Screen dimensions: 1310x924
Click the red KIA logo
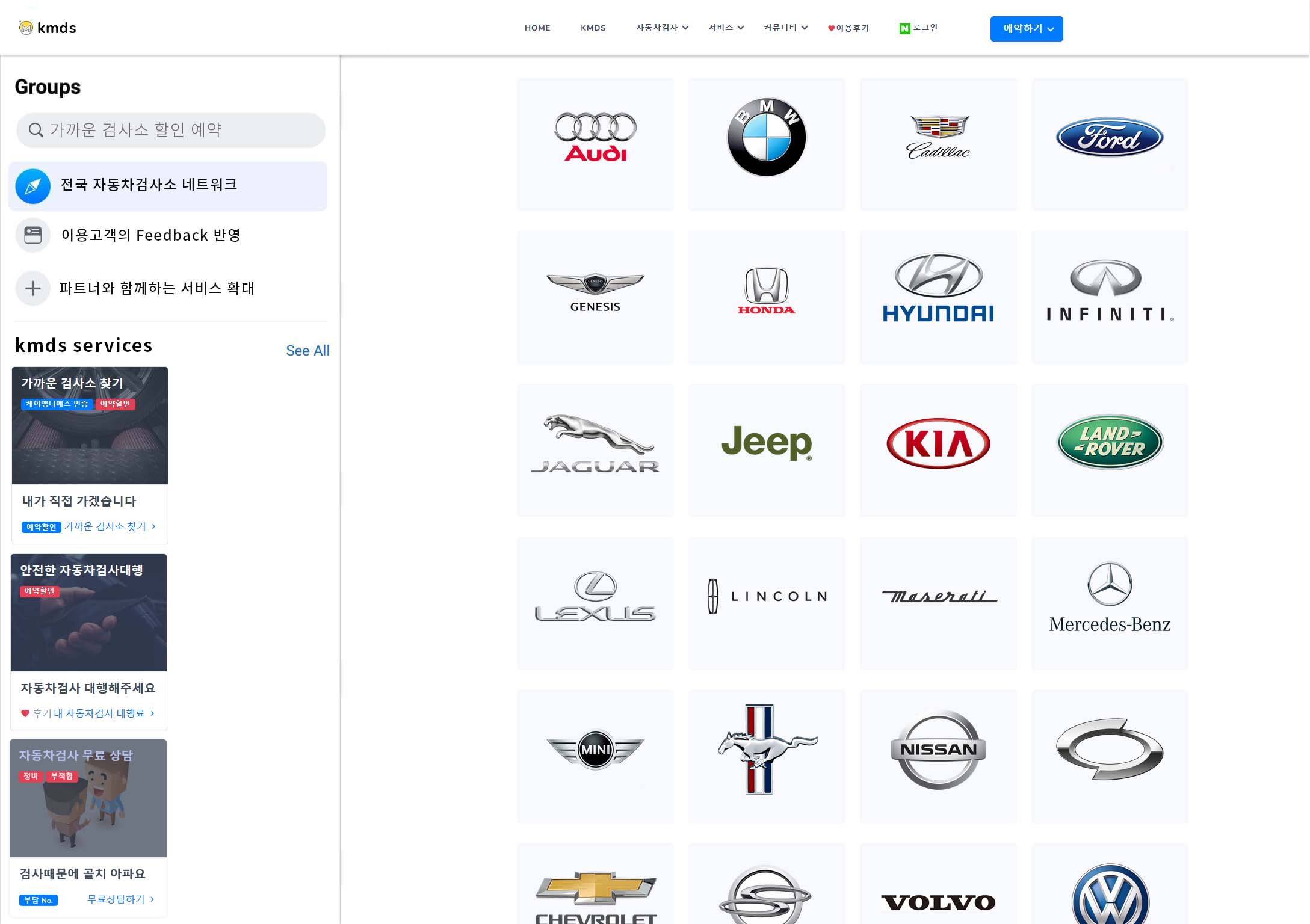[938, 443]
